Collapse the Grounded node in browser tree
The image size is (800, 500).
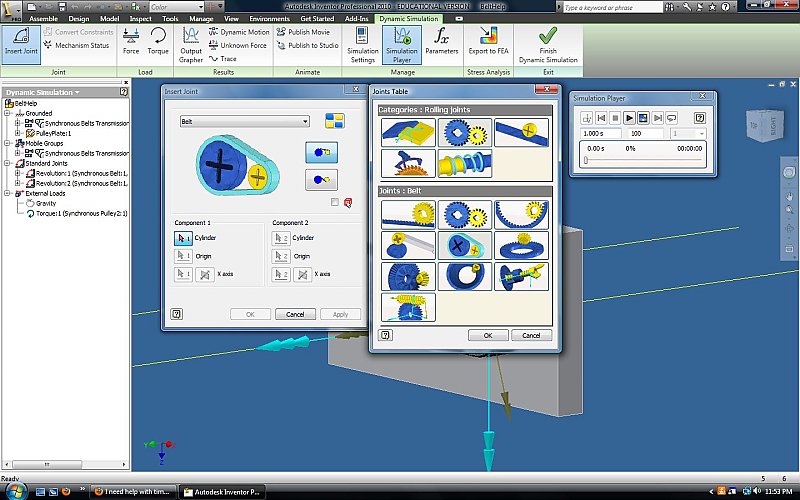click(7, 113)
